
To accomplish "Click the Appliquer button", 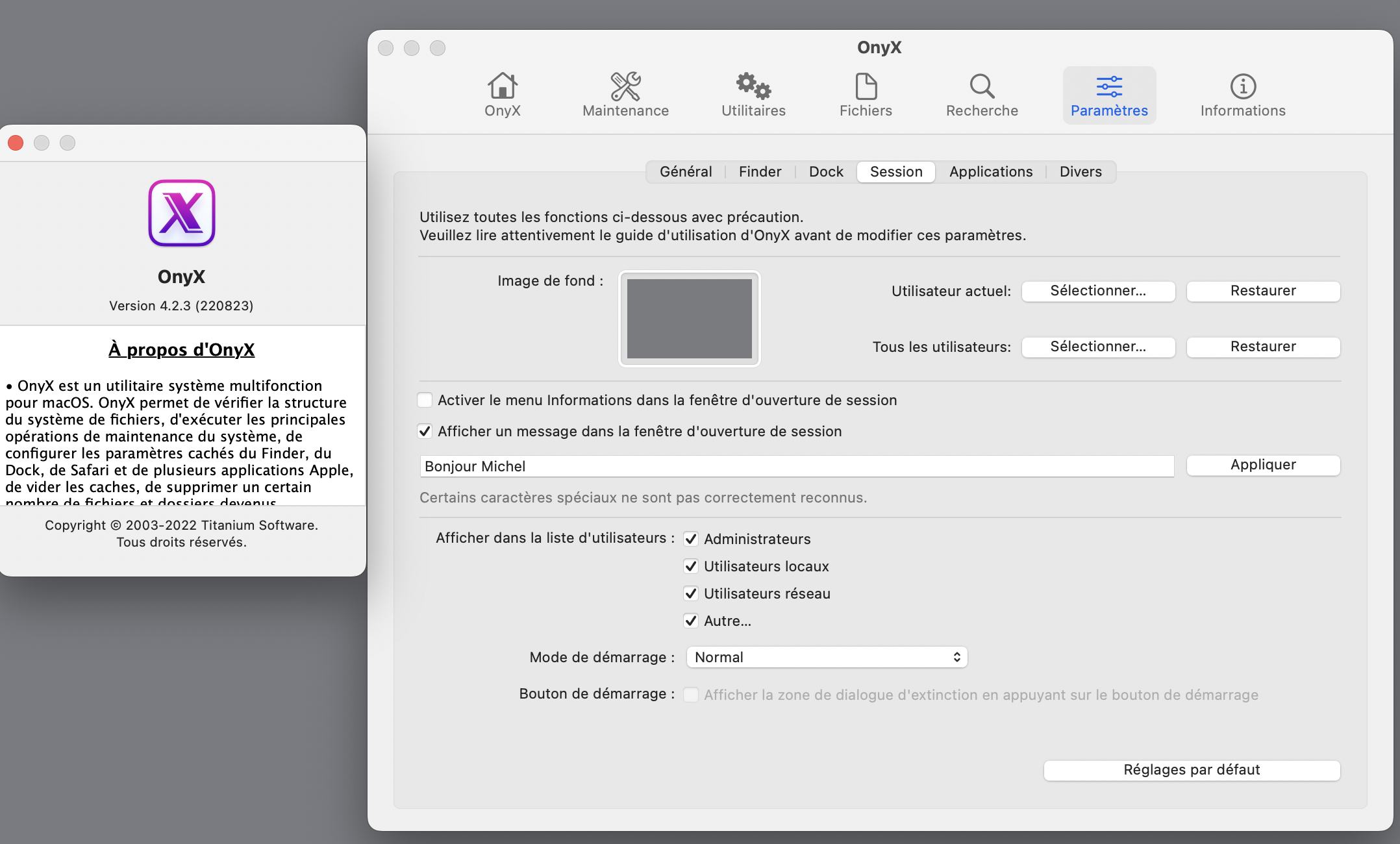I will coord(1263,465).
